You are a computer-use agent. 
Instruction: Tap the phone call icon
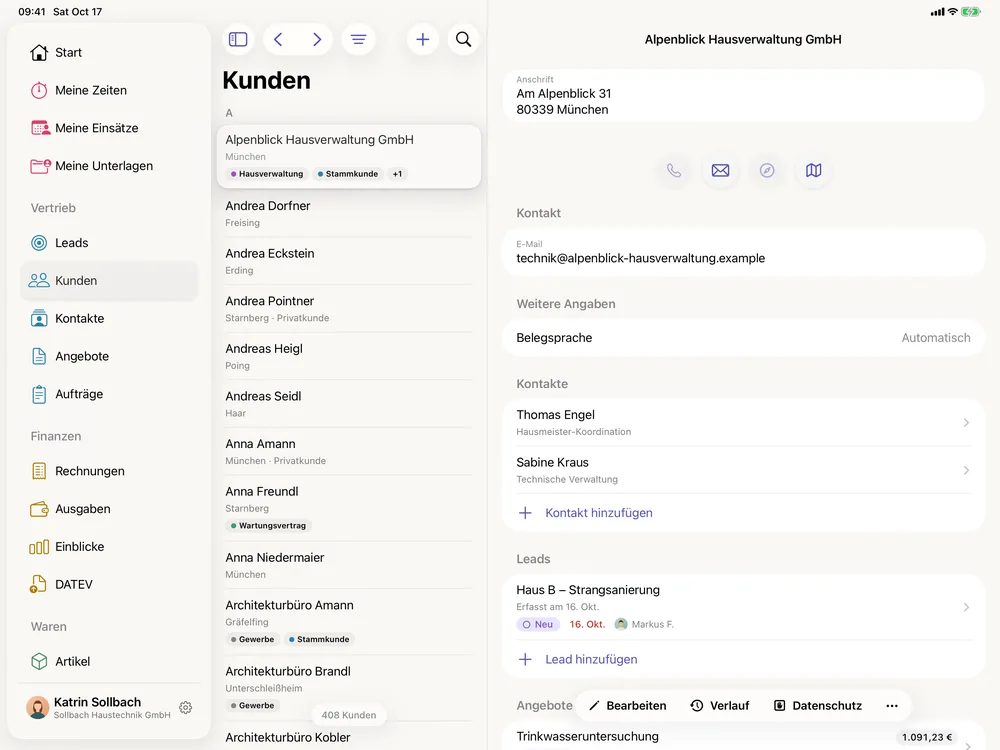673,170
